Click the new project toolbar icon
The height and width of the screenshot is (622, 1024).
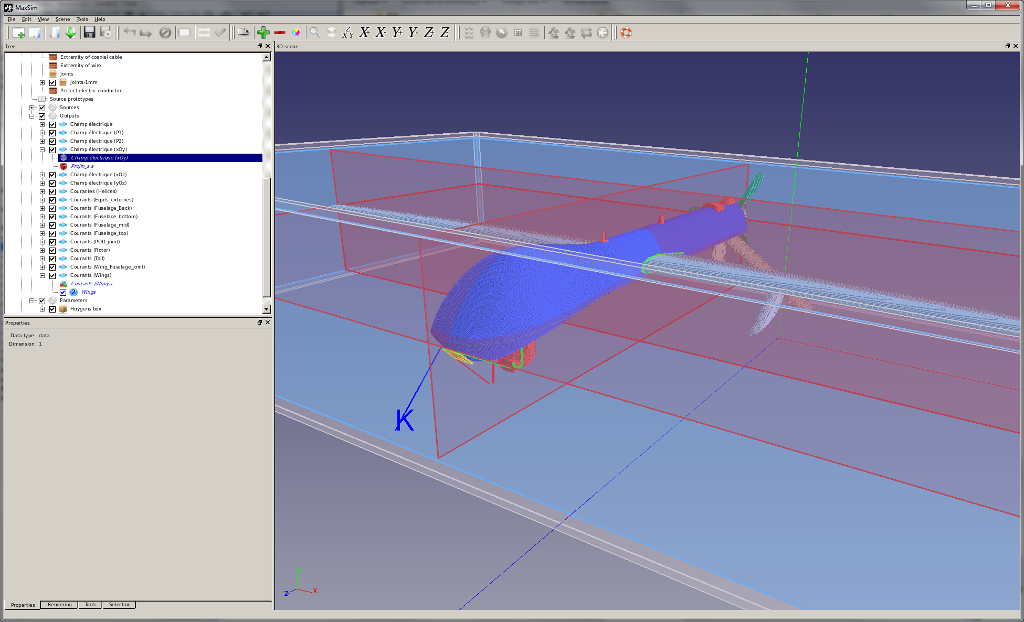pos(18,33)
